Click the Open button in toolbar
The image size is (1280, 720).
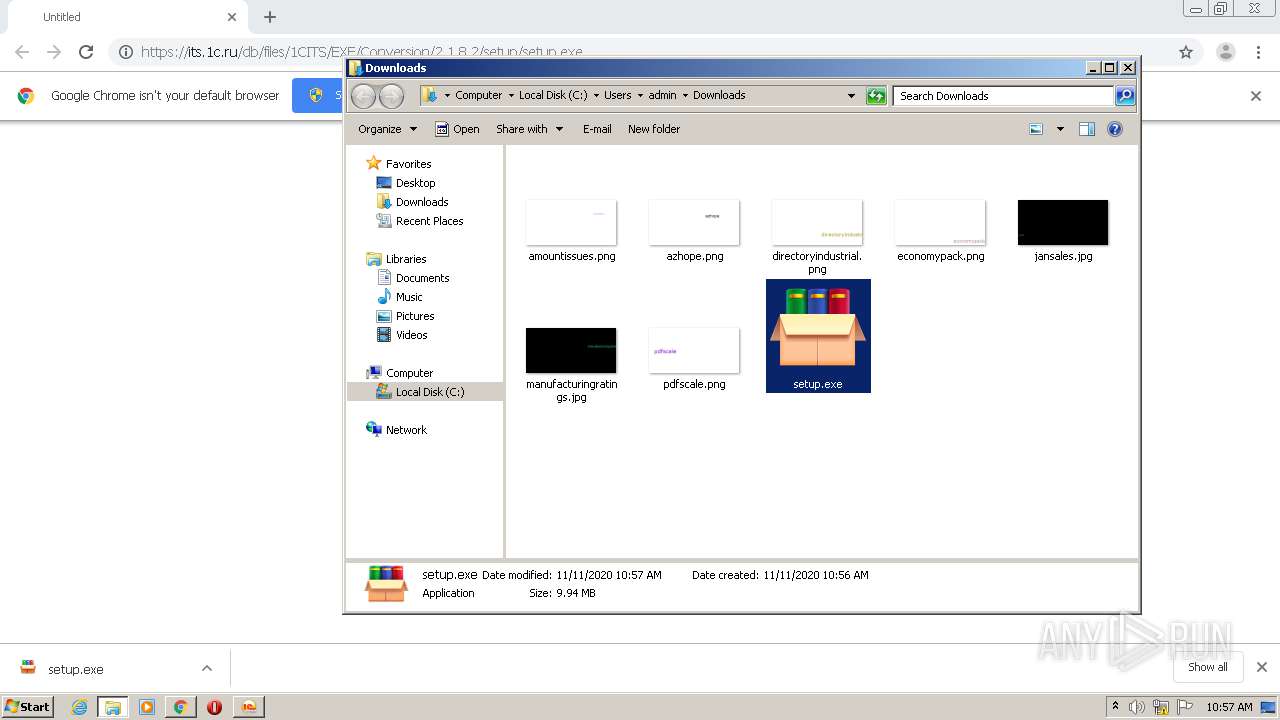tap(458, 129)
